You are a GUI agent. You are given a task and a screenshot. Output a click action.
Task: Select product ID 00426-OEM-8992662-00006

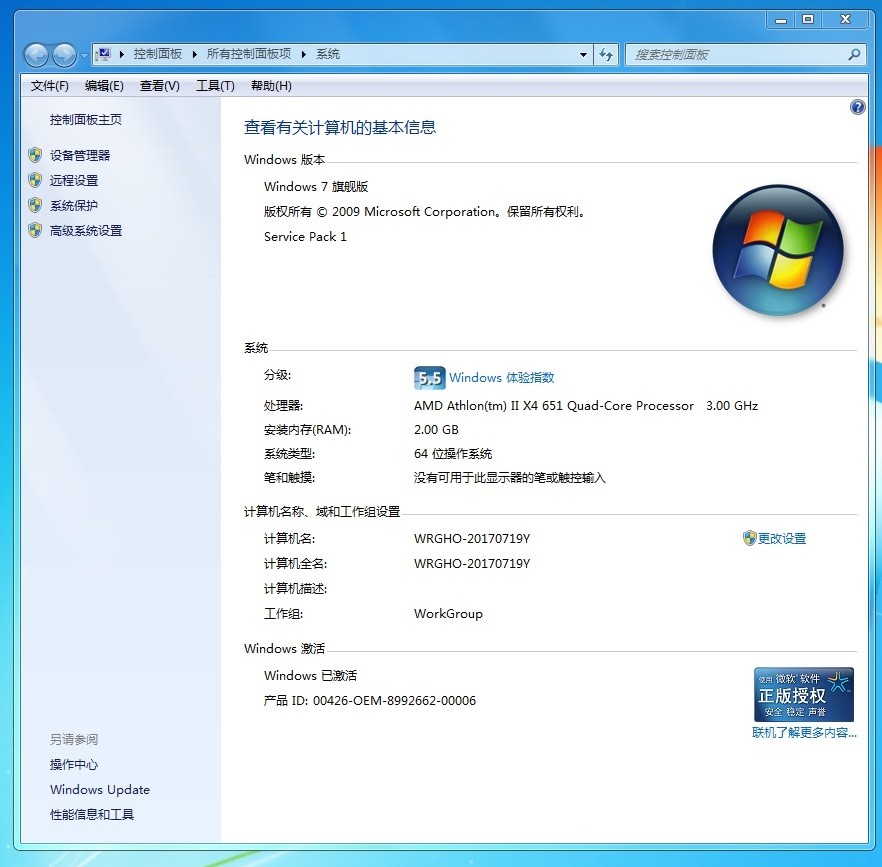(394, 700)
